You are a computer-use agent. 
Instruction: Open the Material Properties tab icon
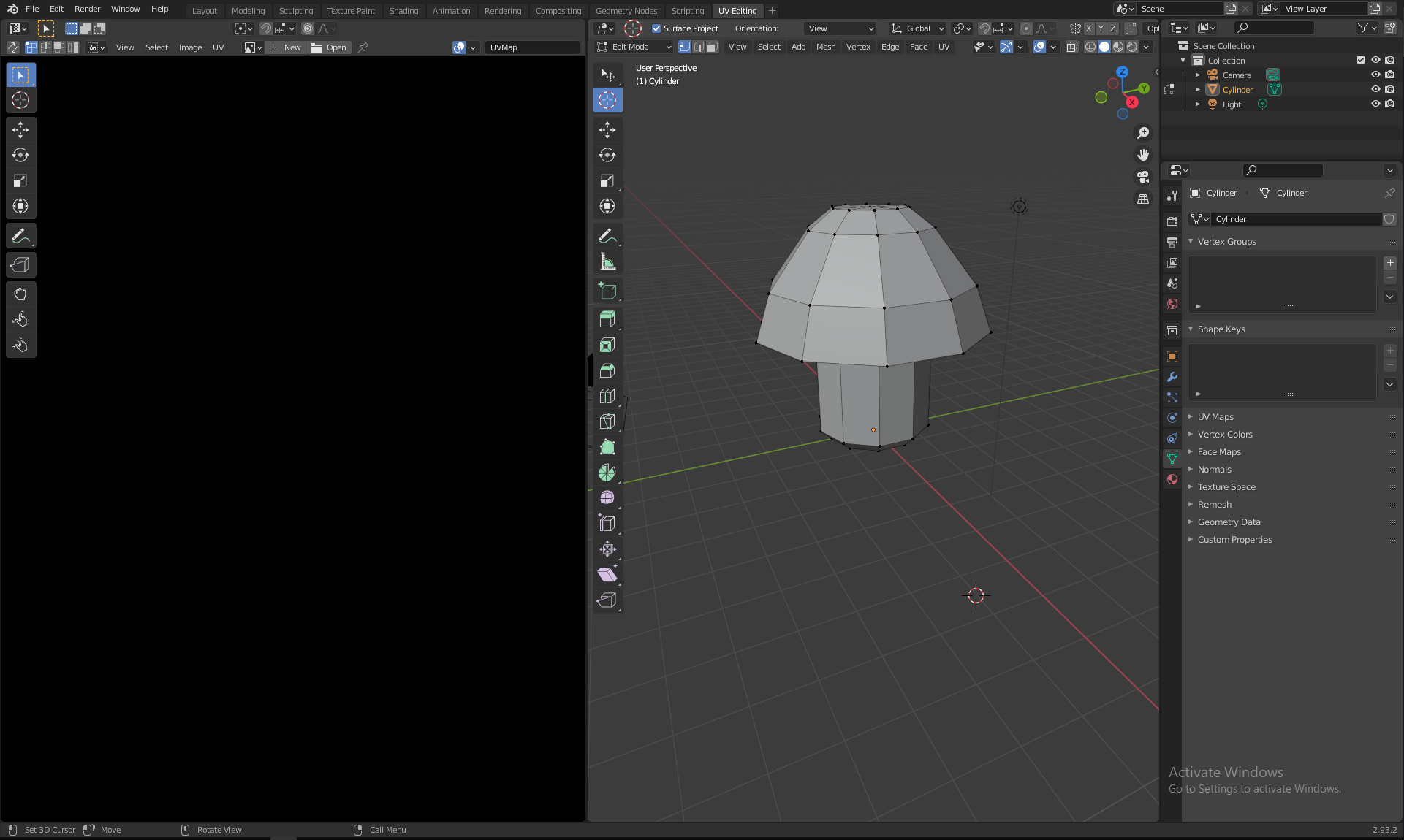tap(1172, 479)
